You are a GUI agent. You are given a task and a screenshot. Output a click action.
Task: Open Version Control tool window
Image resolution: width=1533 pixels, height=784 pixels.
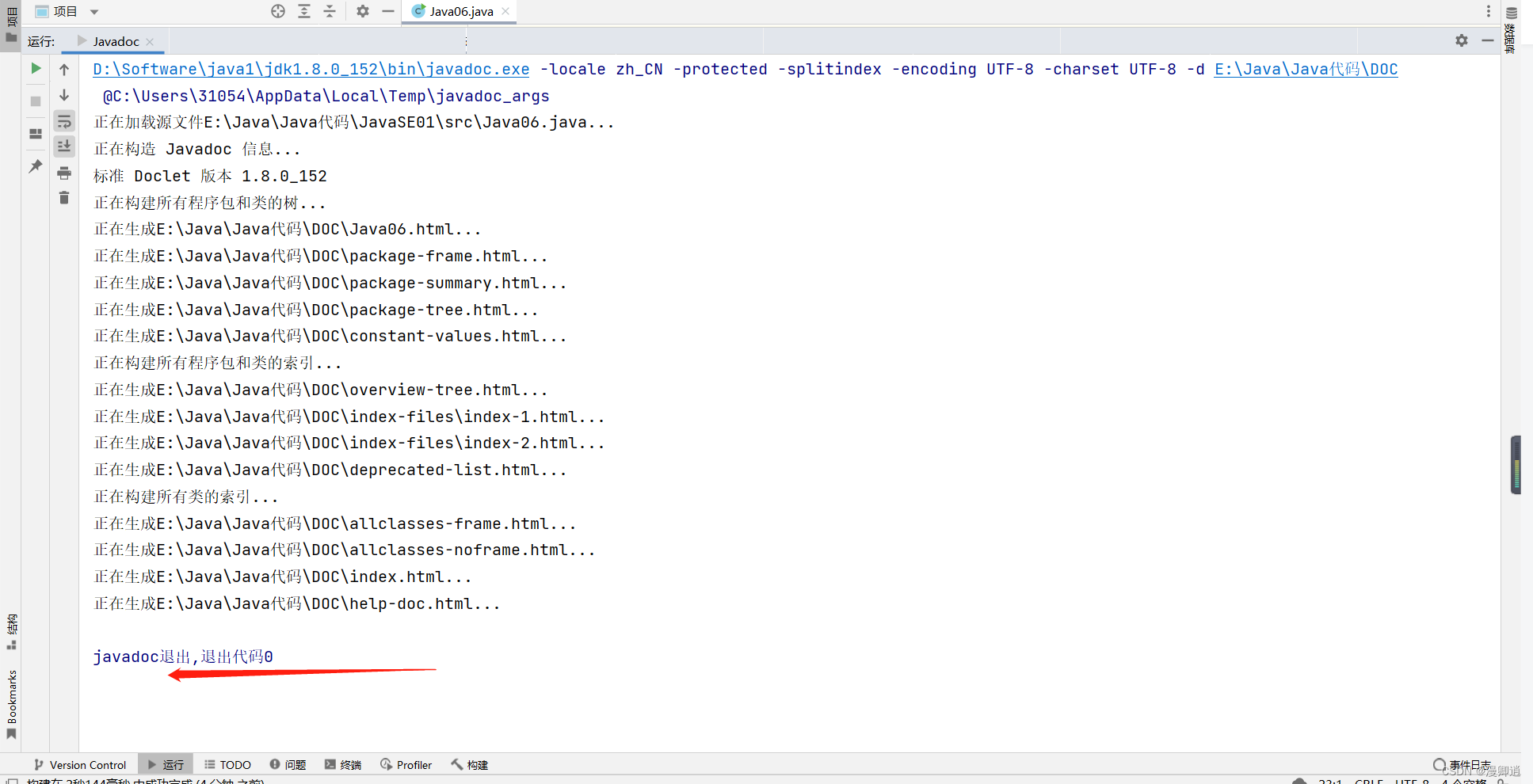tap(80, 765)
